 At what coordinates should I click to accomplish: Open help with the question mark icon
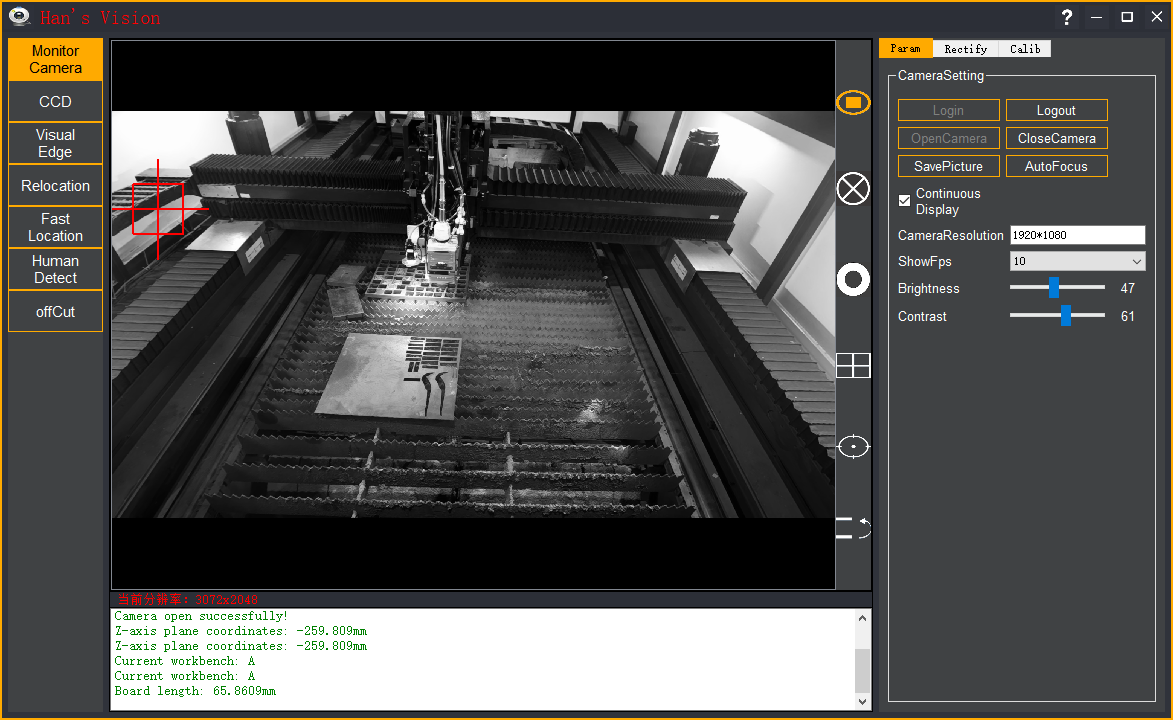[1067, 17]
